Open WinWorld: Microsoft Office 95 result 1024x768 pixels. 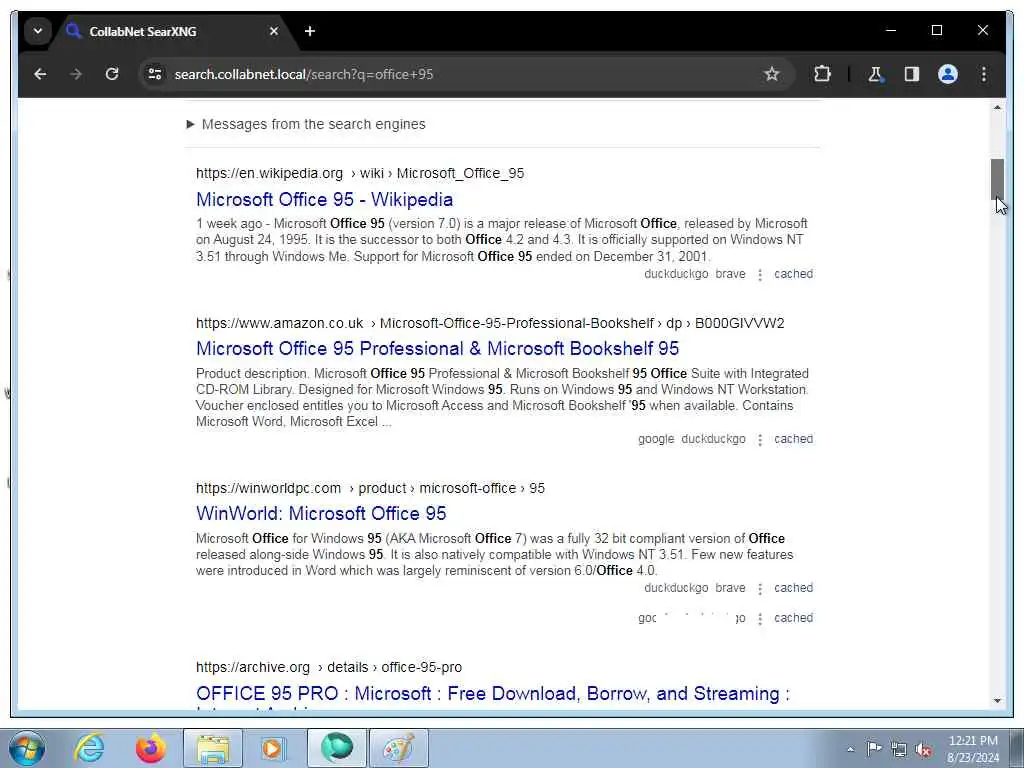tap(321, 514)
